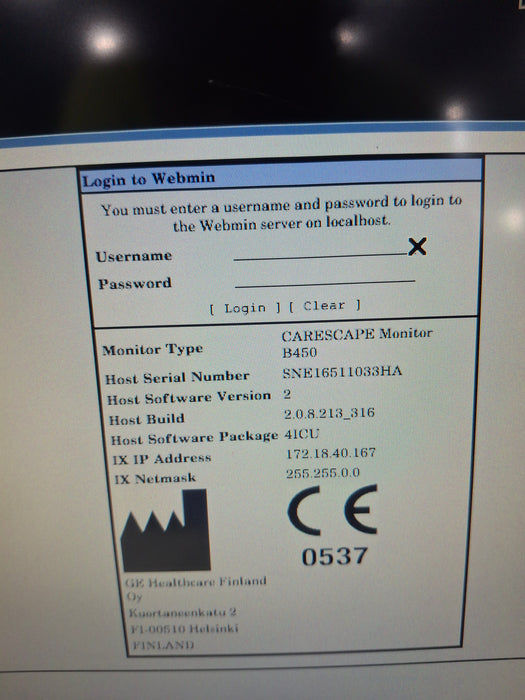
Task: Click the 'IX IP Address' label
Action: [162, 459]
